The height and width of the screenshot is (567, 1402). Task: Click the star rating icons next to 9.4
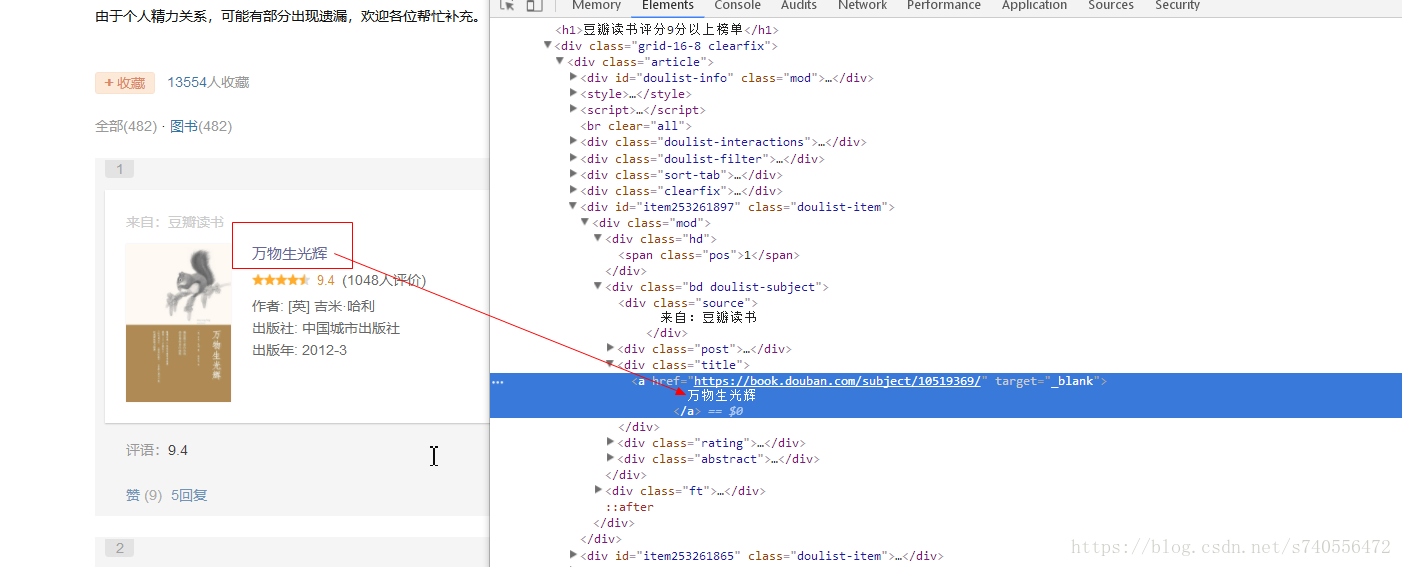(x=281, y=280)
